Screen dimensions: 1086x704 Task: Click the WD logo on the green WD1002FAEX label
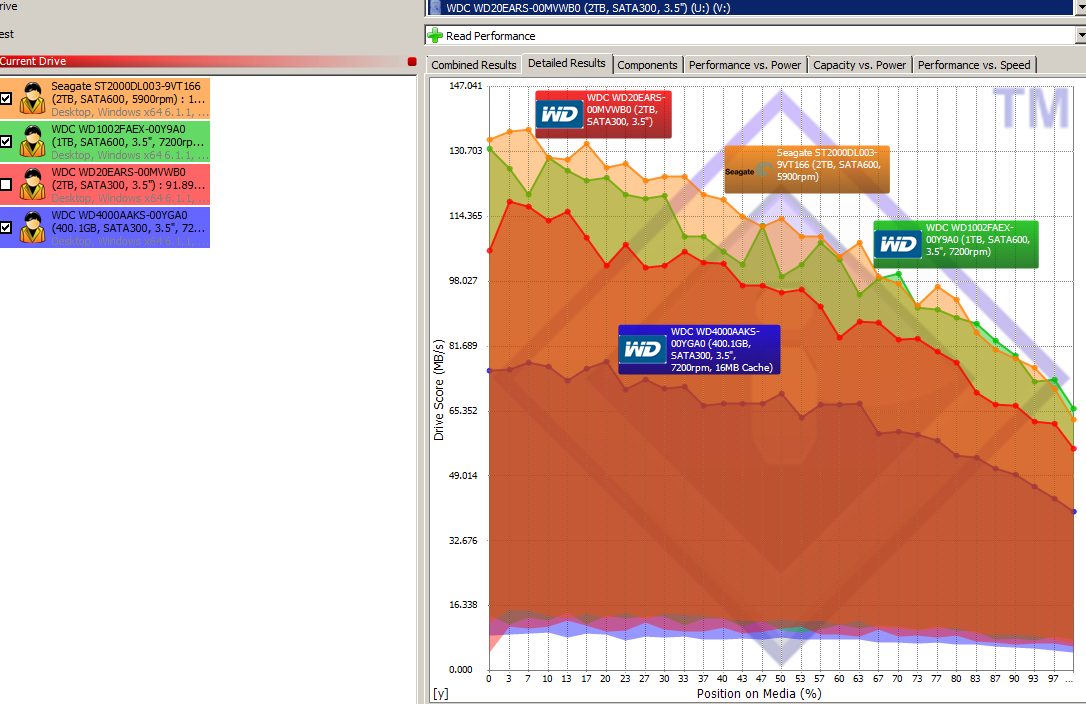(898, 245)
